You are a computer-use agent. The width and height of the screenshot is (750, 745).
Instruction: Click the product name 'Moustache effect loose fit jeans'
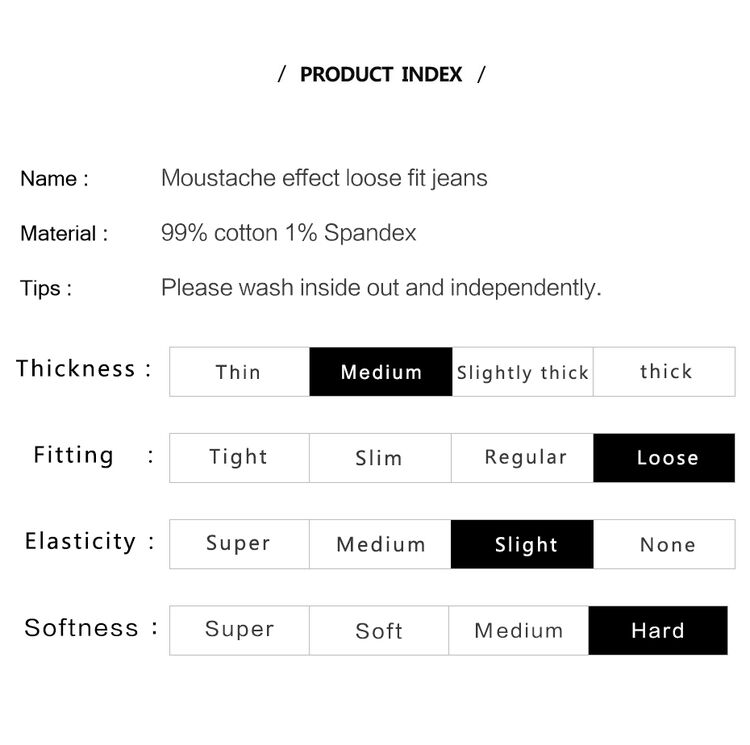pyautogui.click(x=324, y=178)
